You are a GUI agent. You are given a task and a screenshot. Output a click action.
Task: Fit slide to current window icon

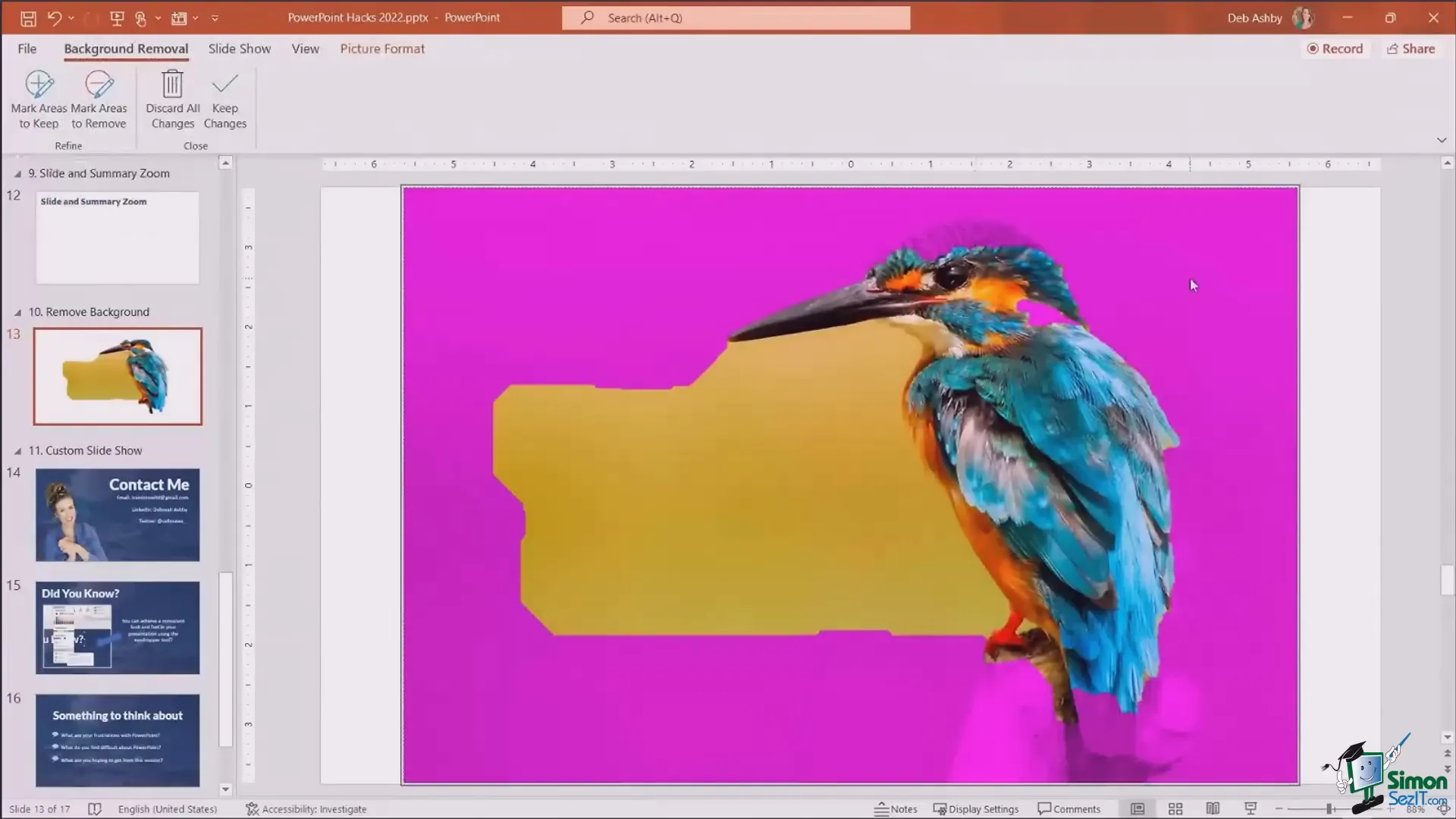click(x=1444, y=809)
